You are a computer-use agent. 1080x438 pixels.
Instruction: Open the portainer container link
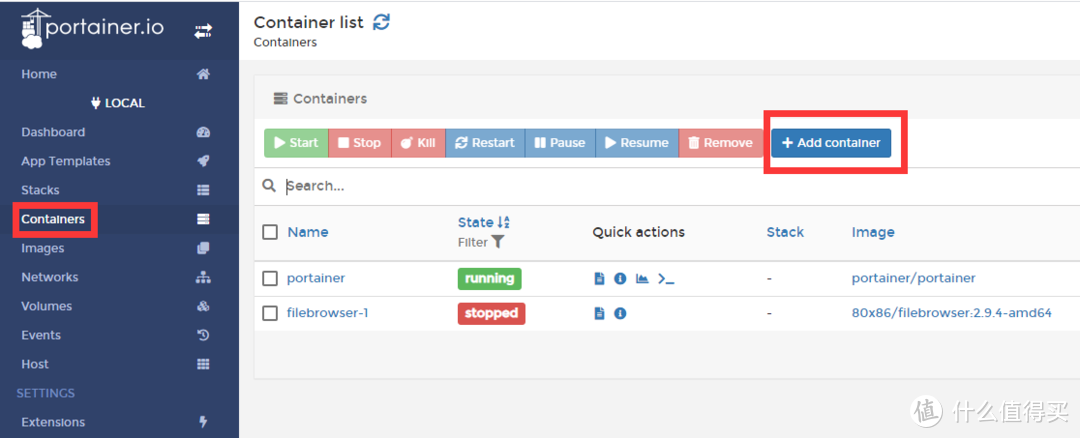[x=316, y=278]
